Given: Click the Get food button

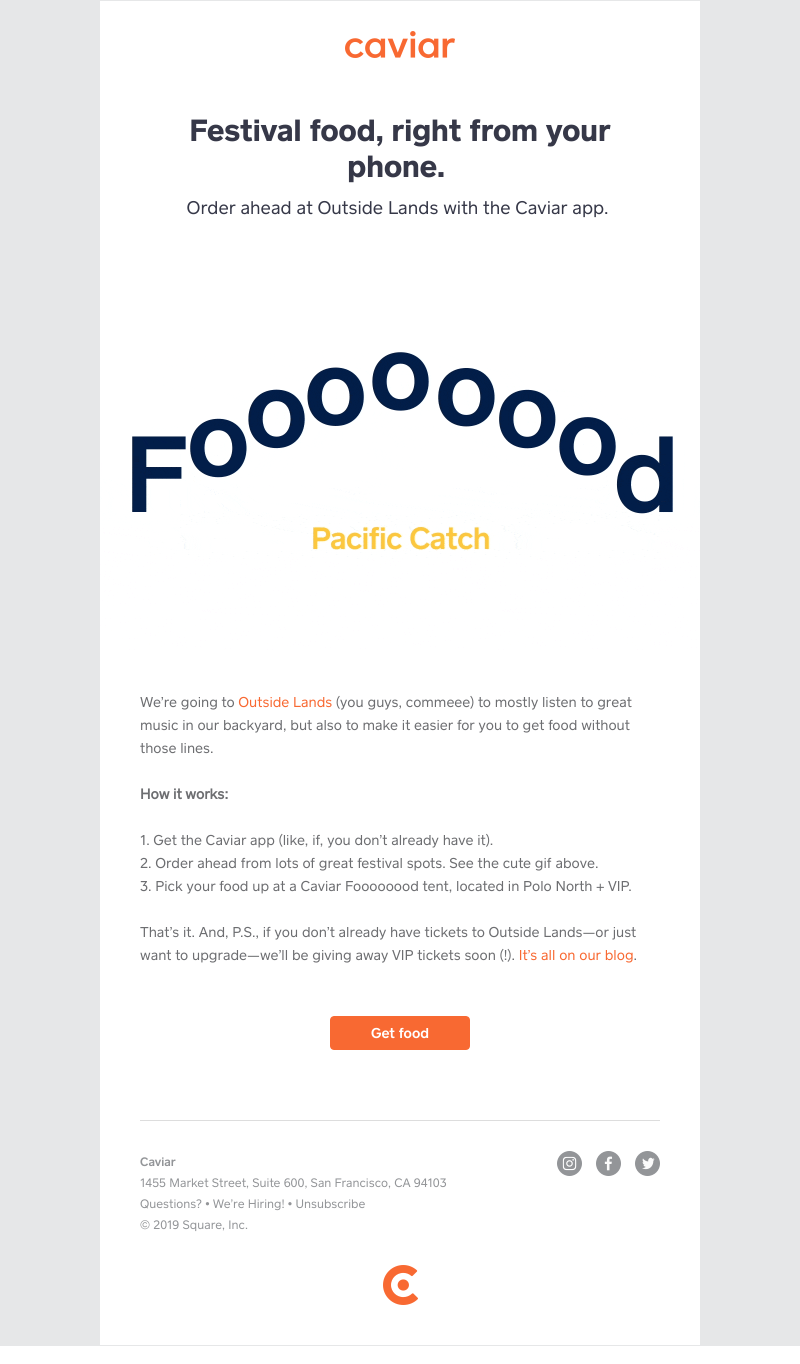Looking at the screenshot, I should pyautogui.click(x=400, y=1033).
